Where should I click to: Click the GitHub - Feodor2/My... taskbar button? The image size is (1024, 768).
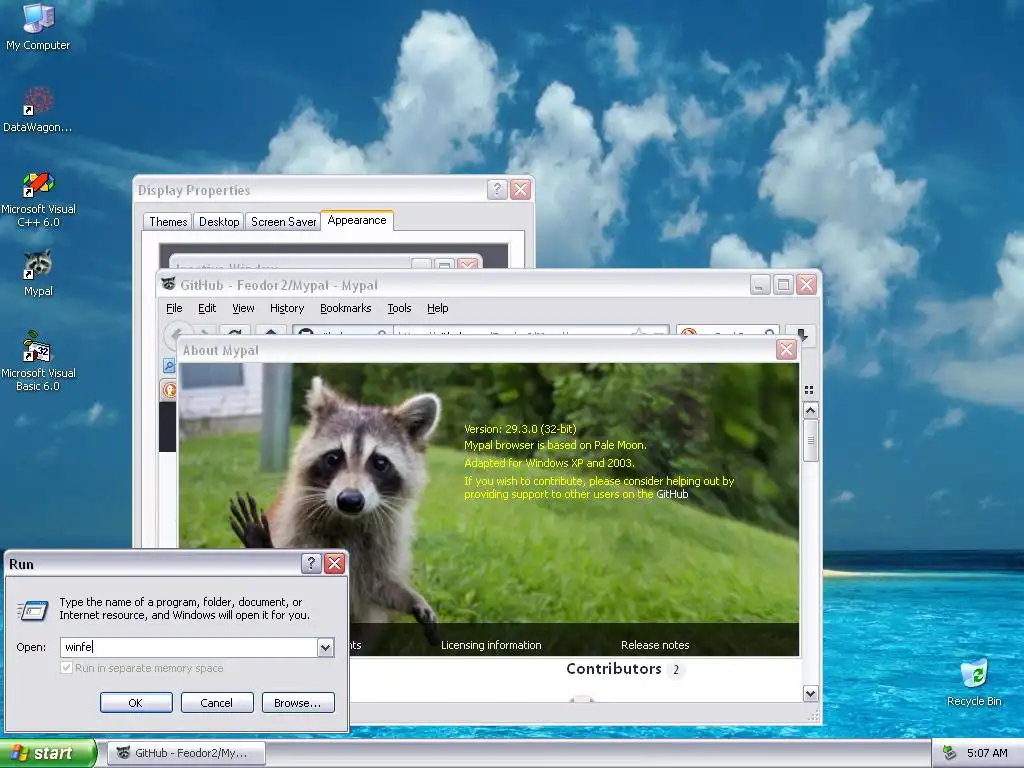tap(187, 753)
